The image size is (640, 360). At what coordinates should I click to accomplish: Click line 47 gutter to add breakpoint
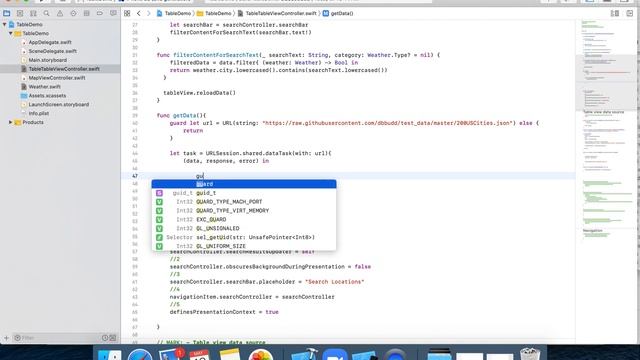click(135, 176)
